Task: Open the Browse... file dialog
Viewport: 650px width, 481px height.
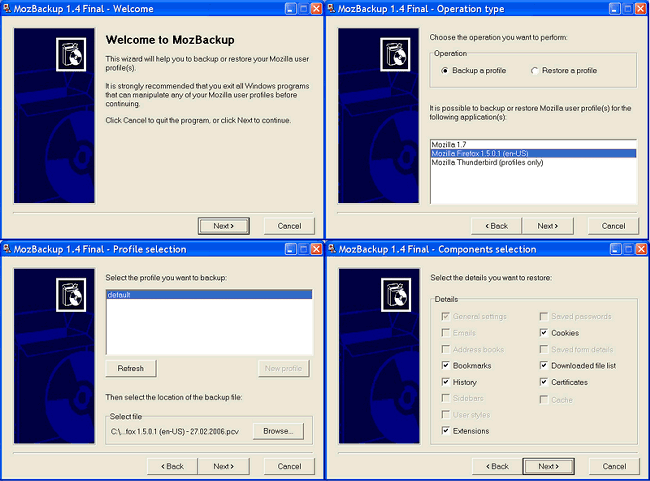Action: (278, 431)
